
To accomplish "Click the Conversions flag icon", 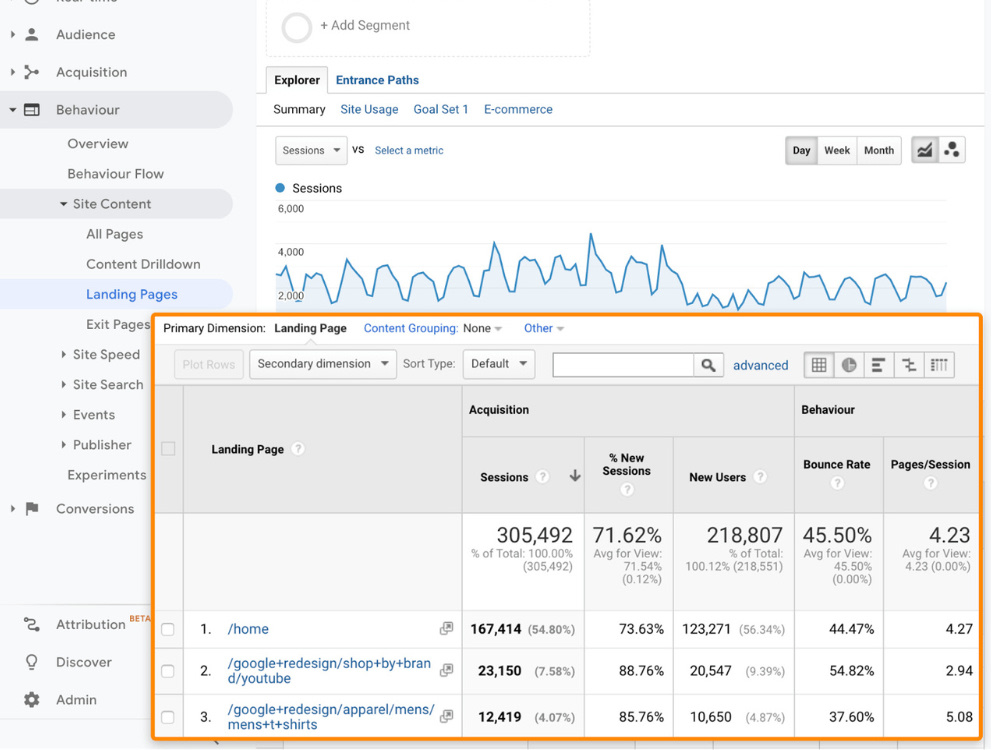I will [x=31, y=508].
